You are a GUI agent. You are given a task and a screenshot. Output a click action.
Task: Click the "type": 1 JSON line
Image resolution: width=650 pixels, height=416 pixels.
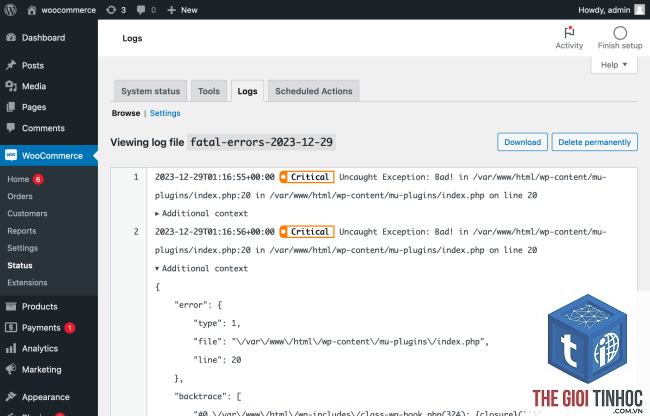coord(217,323)
